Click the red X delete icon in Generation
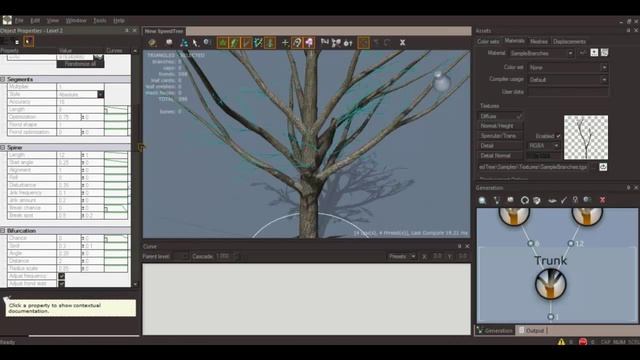The height and width of the screenshot is (360, 640). [x=602, y=200]
